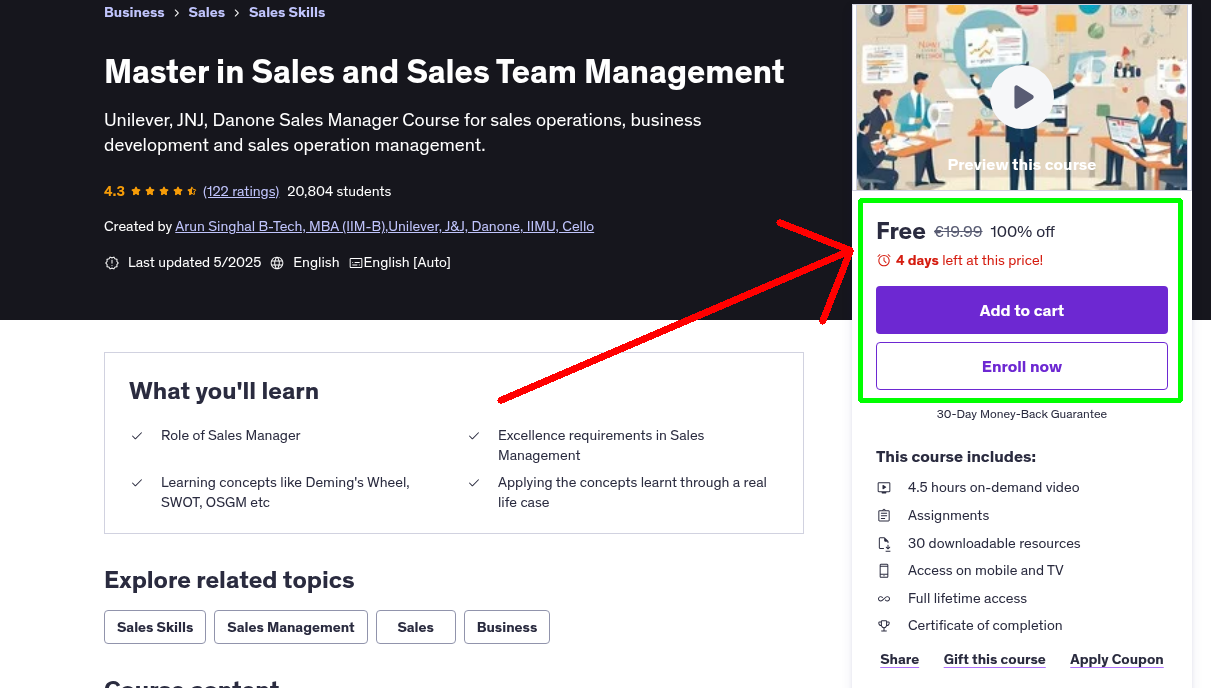Image resolution: width=1211 pixels, height=688 pixels.
Task: Open the Sales breadcrumb link
Action: point(207,12)
